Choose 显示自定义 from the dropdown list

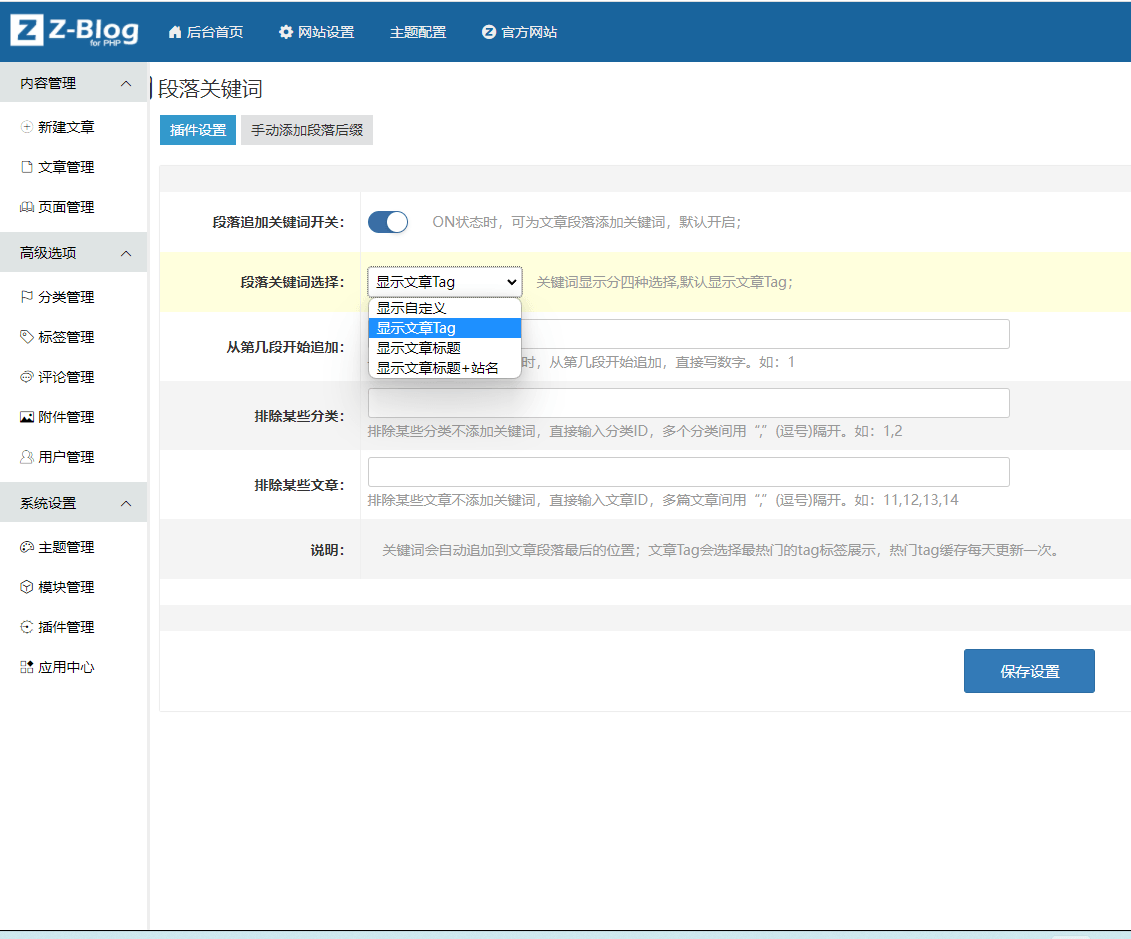point(411,308)
